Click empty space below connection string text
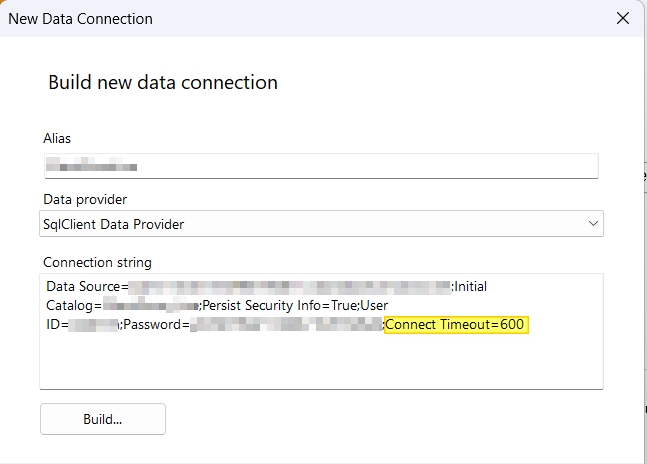647x464 pixels. tap(320, 362)
